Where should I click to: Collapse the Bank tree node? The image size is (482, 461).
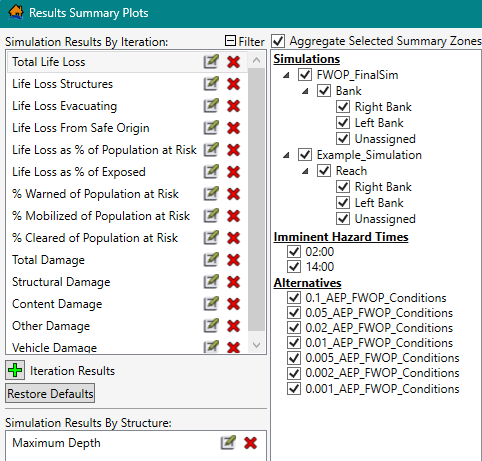(305, 91)
